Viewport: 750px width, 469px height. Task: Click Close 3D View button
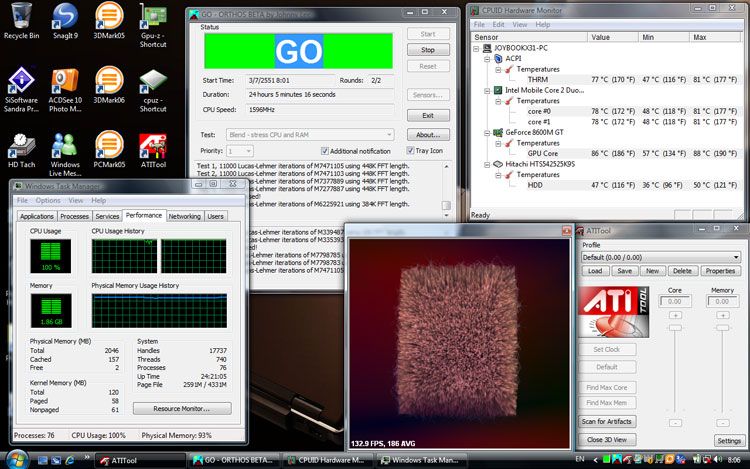pos(607,439)
